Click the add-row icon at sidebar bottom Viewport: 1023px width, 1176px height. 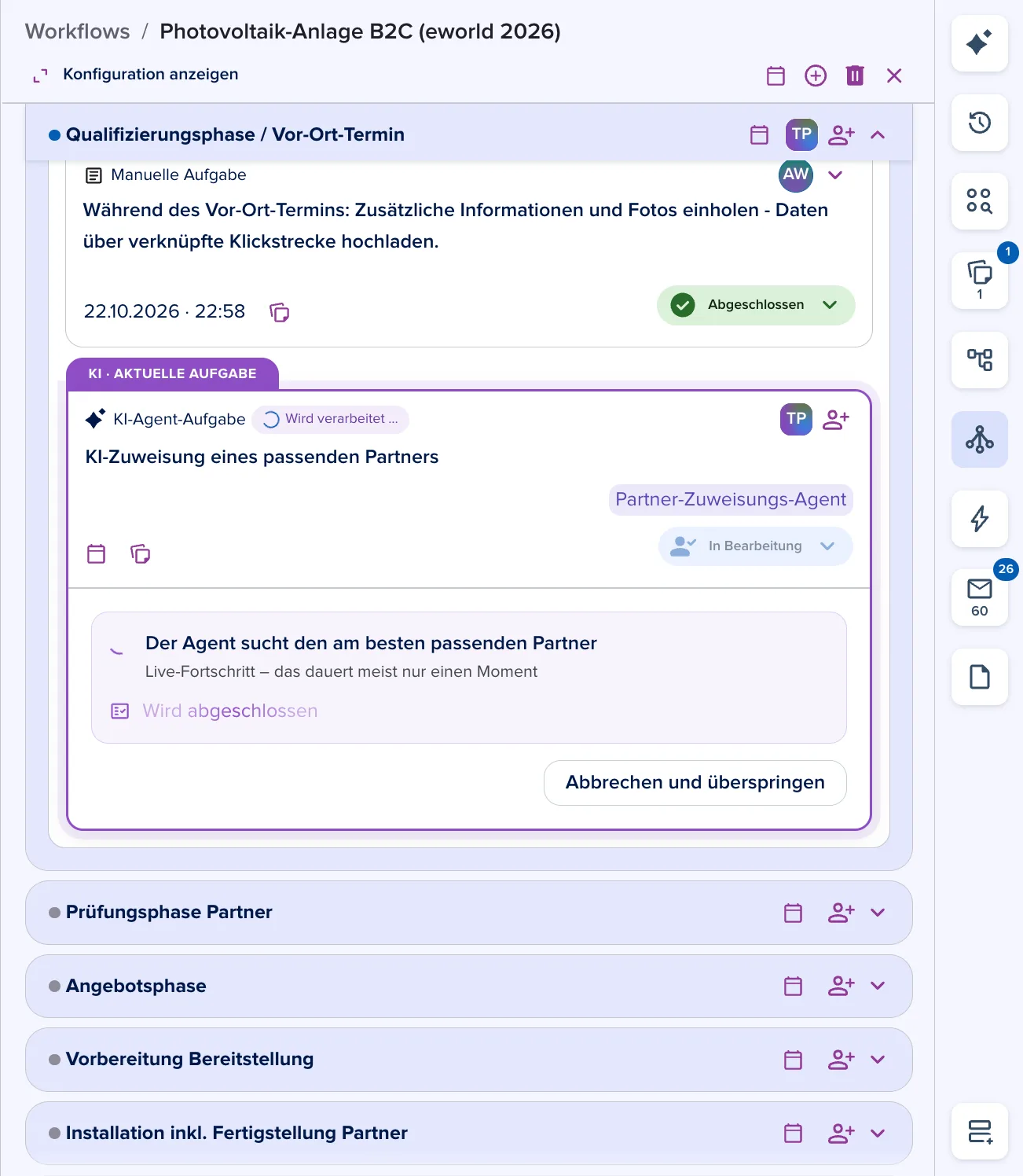[979, 1132]
